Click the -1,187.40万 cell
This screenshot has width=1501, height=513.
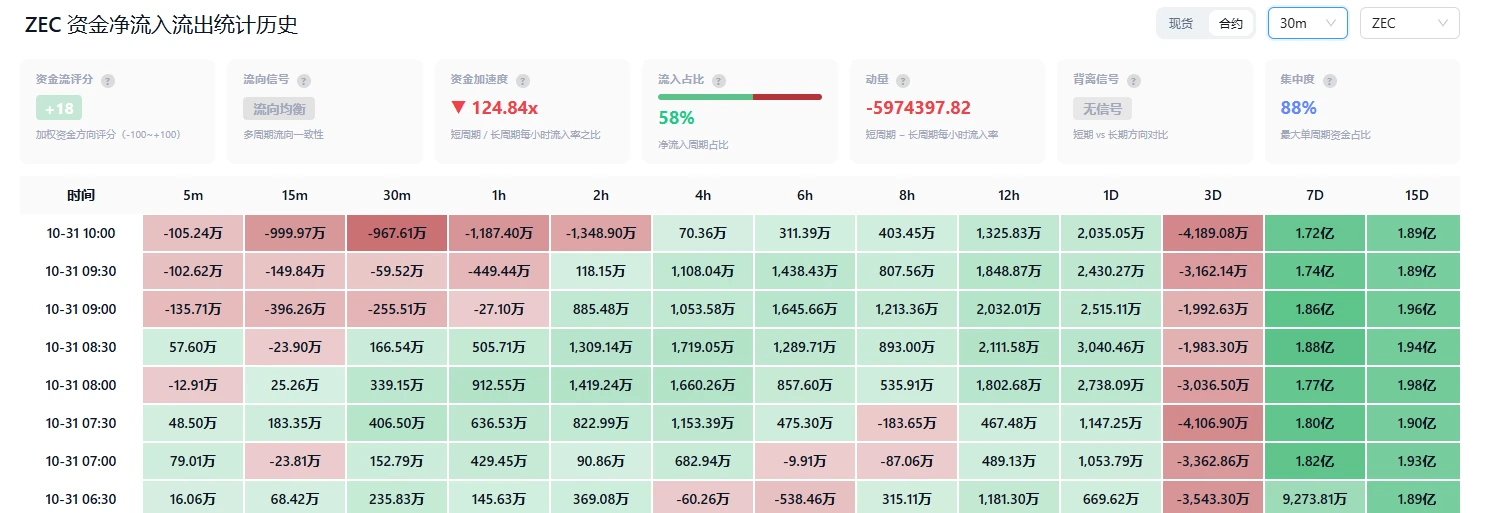click(x=499, y=233)
